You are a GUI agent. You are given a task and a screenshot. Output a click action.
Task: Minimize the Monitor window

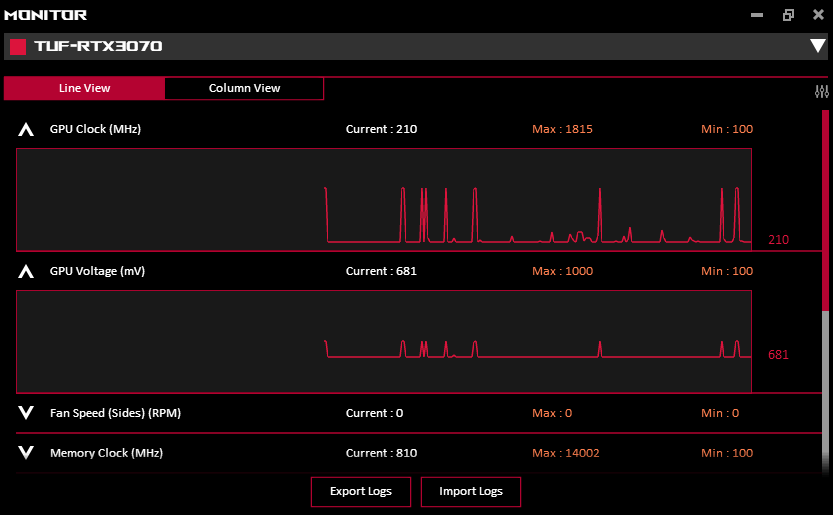click(757, 15)
